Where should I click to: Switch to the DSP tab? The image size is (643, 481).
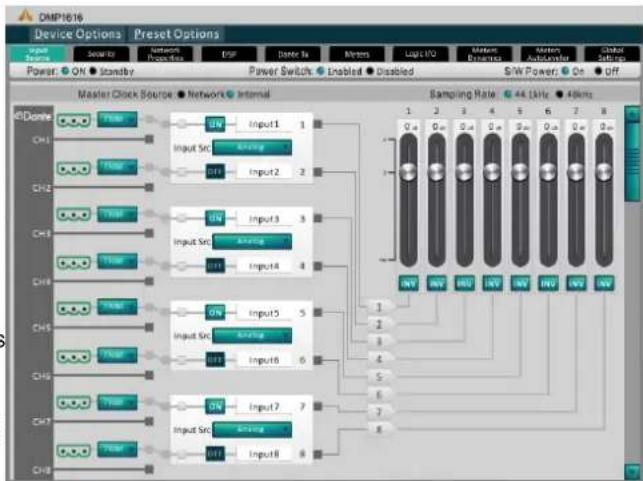[229, 54]
